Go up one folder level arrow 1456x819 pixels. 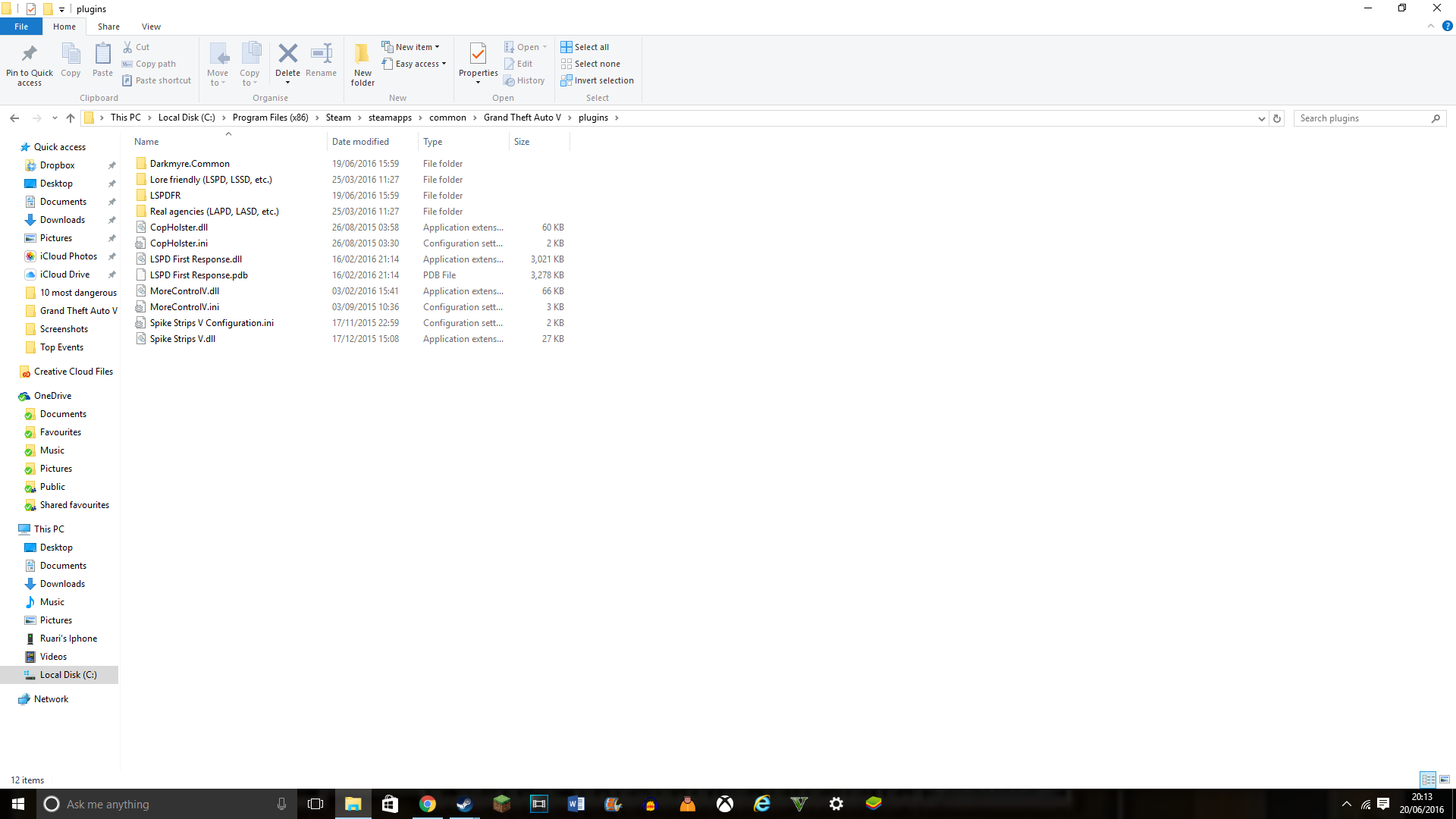[x=71, y=118]
